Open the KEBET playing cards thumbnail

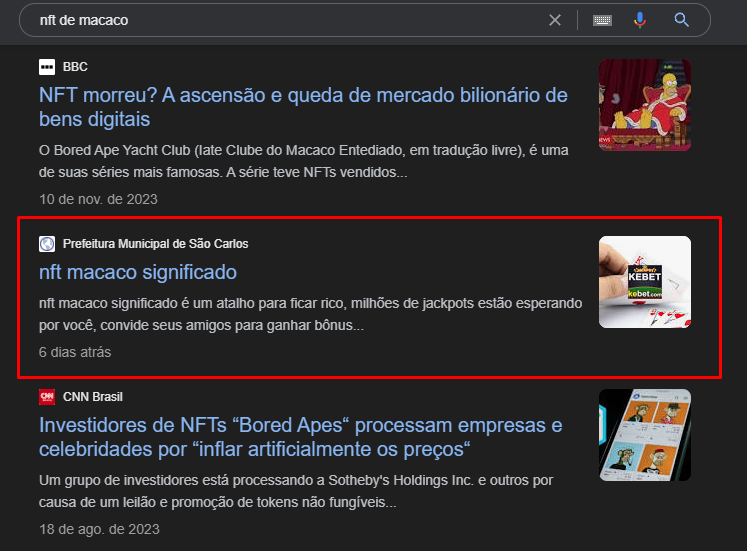645,282
